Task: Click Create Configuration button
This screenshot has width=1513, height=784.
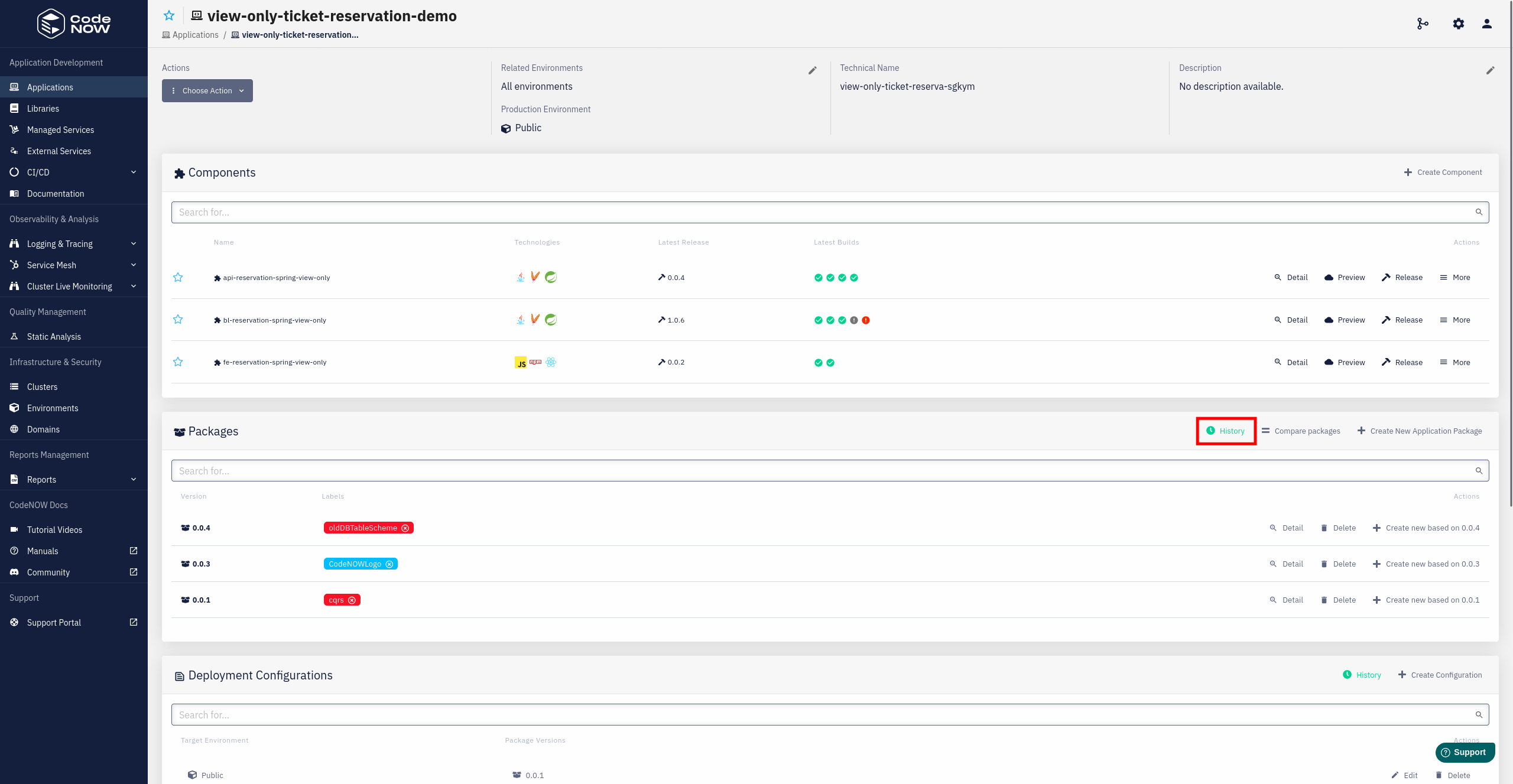Action: [1440, 675]
